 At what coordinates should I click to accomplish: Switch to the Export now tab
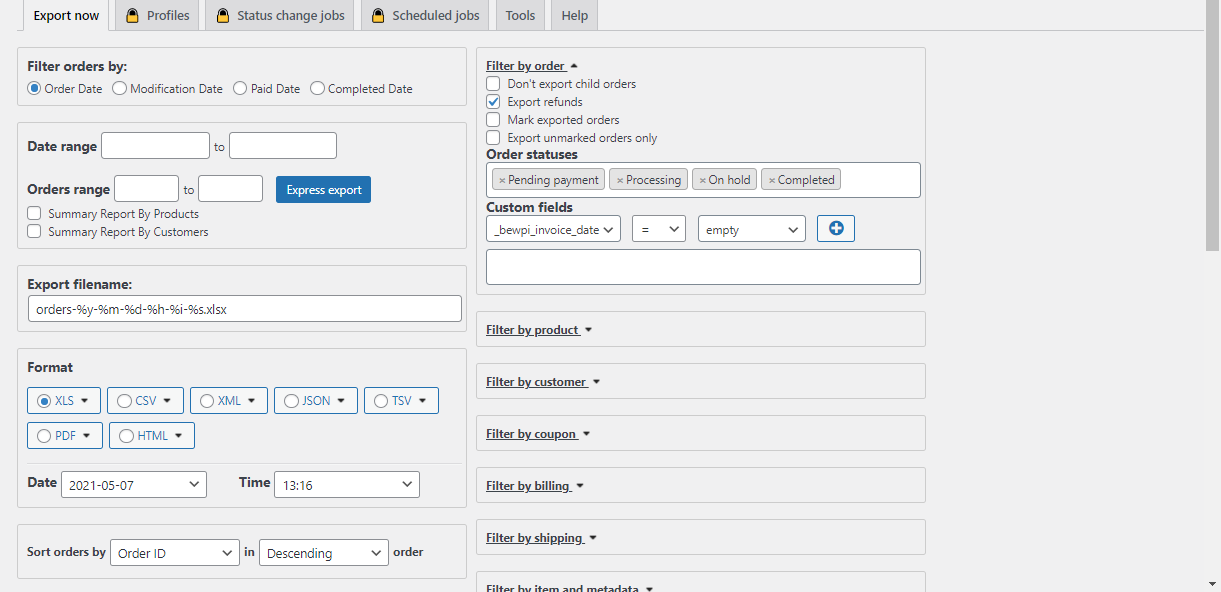(x=66, y=16)
